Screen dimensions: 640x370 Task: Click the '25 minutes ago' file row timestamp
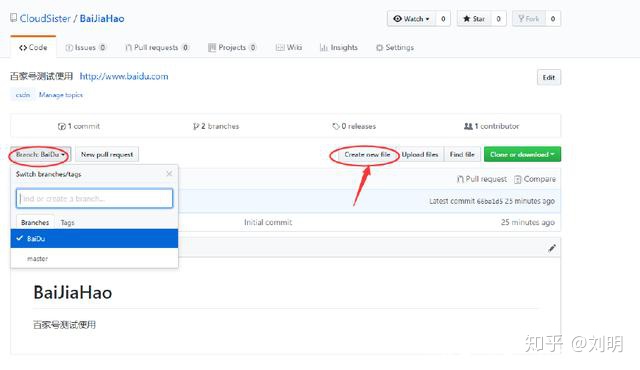tap(527, 222)
